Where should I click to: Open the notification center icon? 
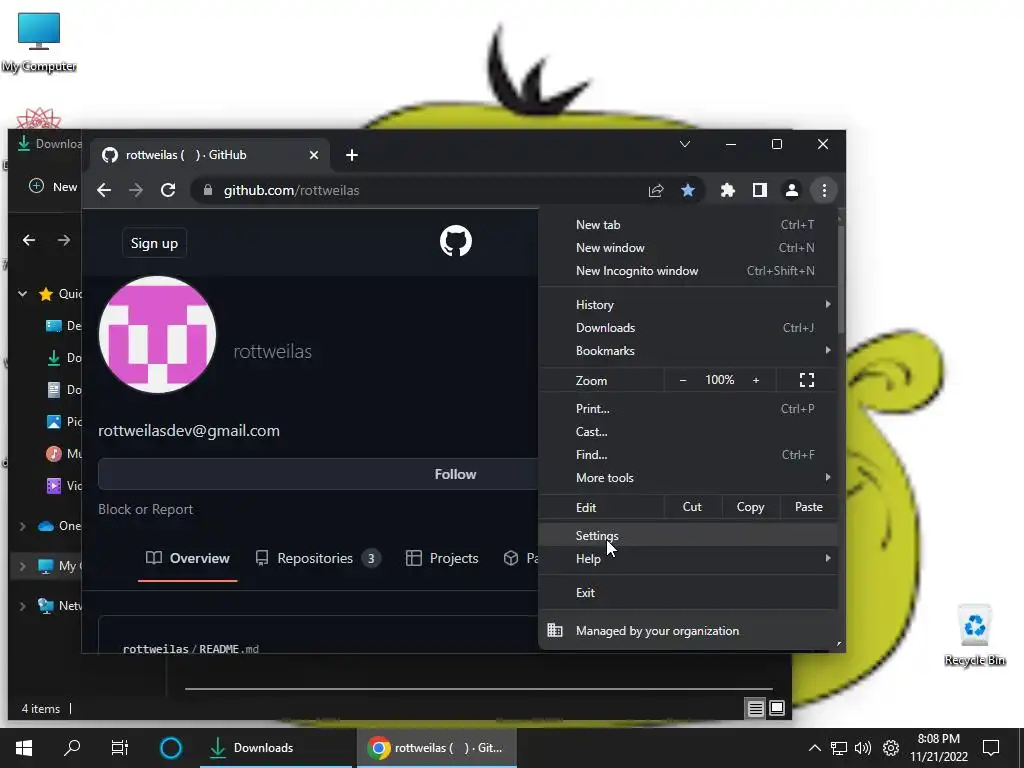pos(991,748)
